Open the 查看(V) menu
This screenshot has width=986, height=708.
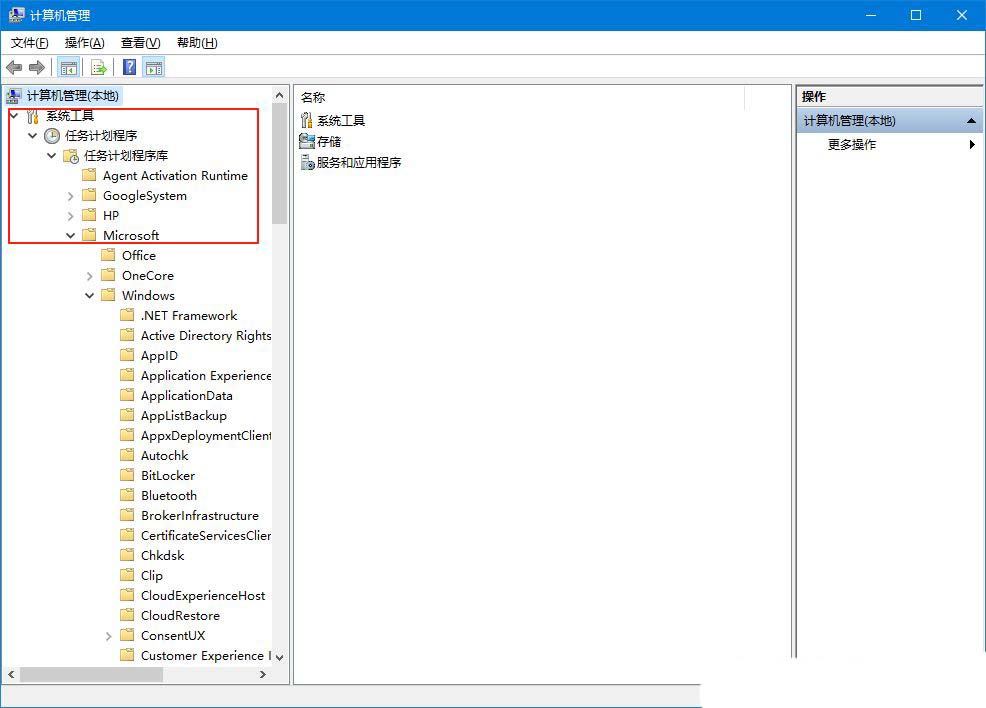pyautogui.click(x=140, y=43)
